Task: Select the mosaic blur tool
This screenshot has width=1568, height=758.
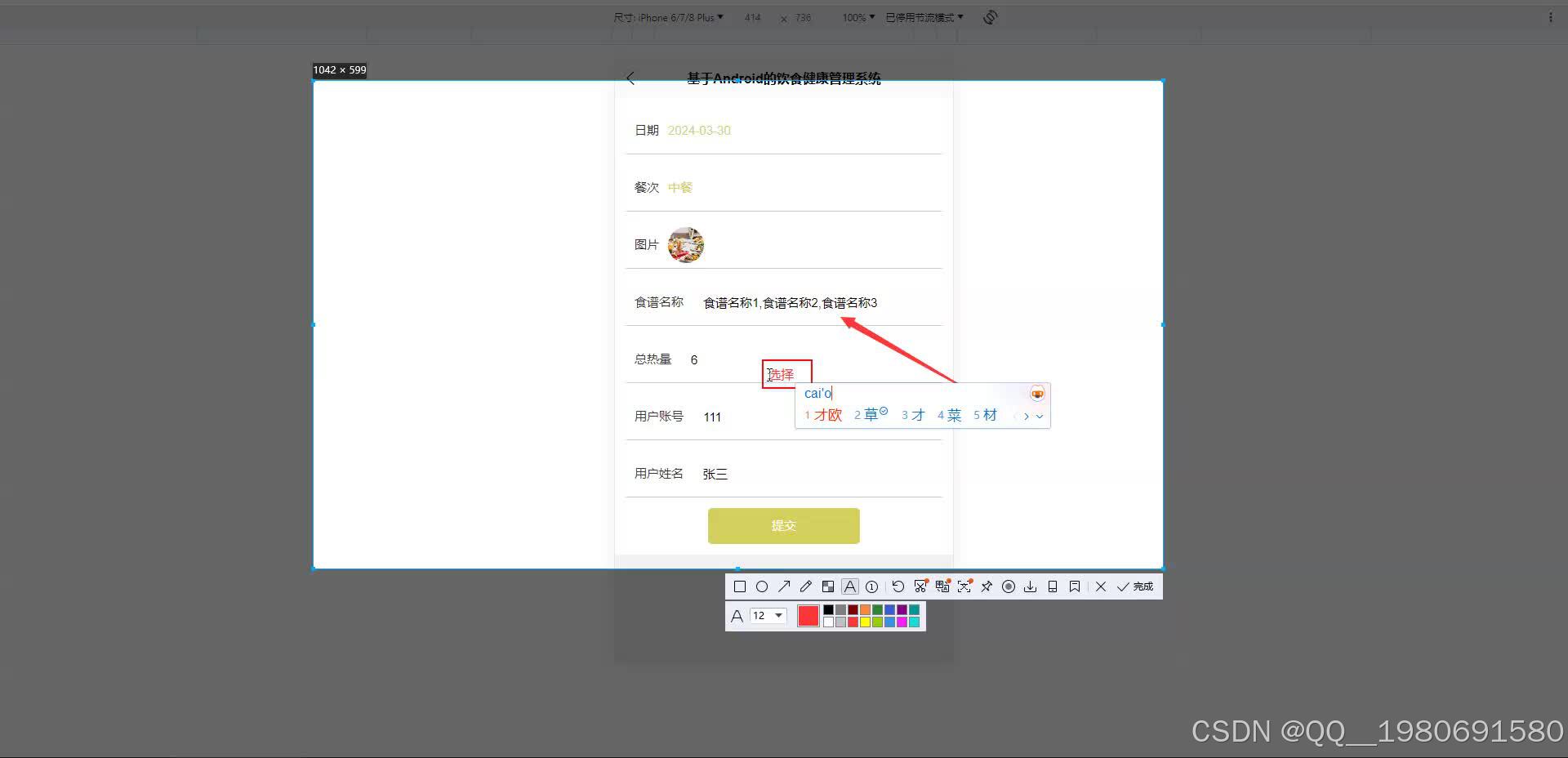Action: [828, 586]
